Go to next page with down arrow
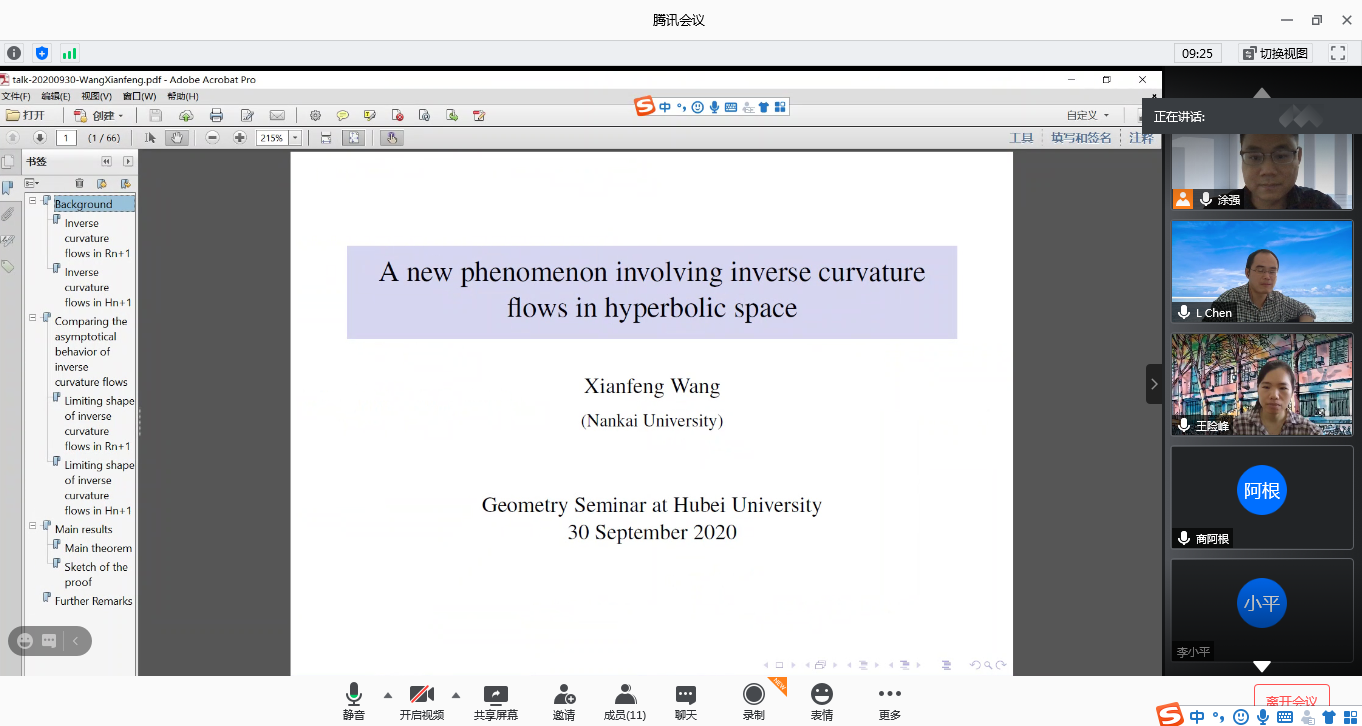Screen dimensions: 1362x726 tap(40, 138)
